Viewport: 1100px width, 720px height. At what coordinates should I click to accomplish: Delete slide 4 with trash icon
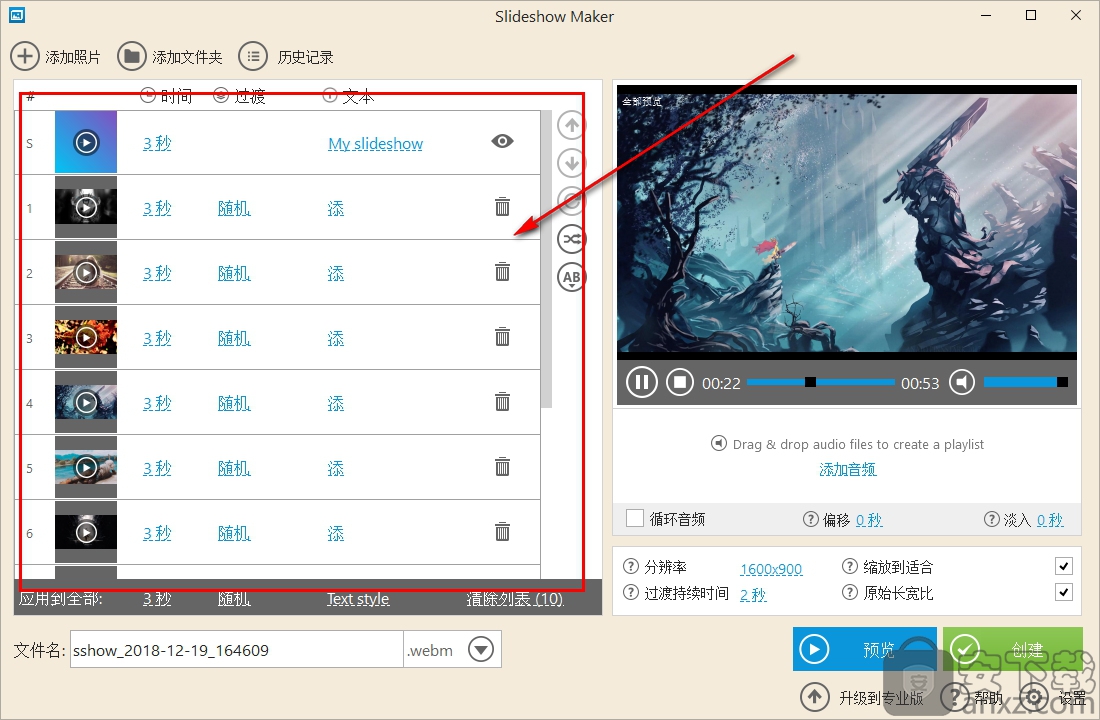[x=502, y=401]
